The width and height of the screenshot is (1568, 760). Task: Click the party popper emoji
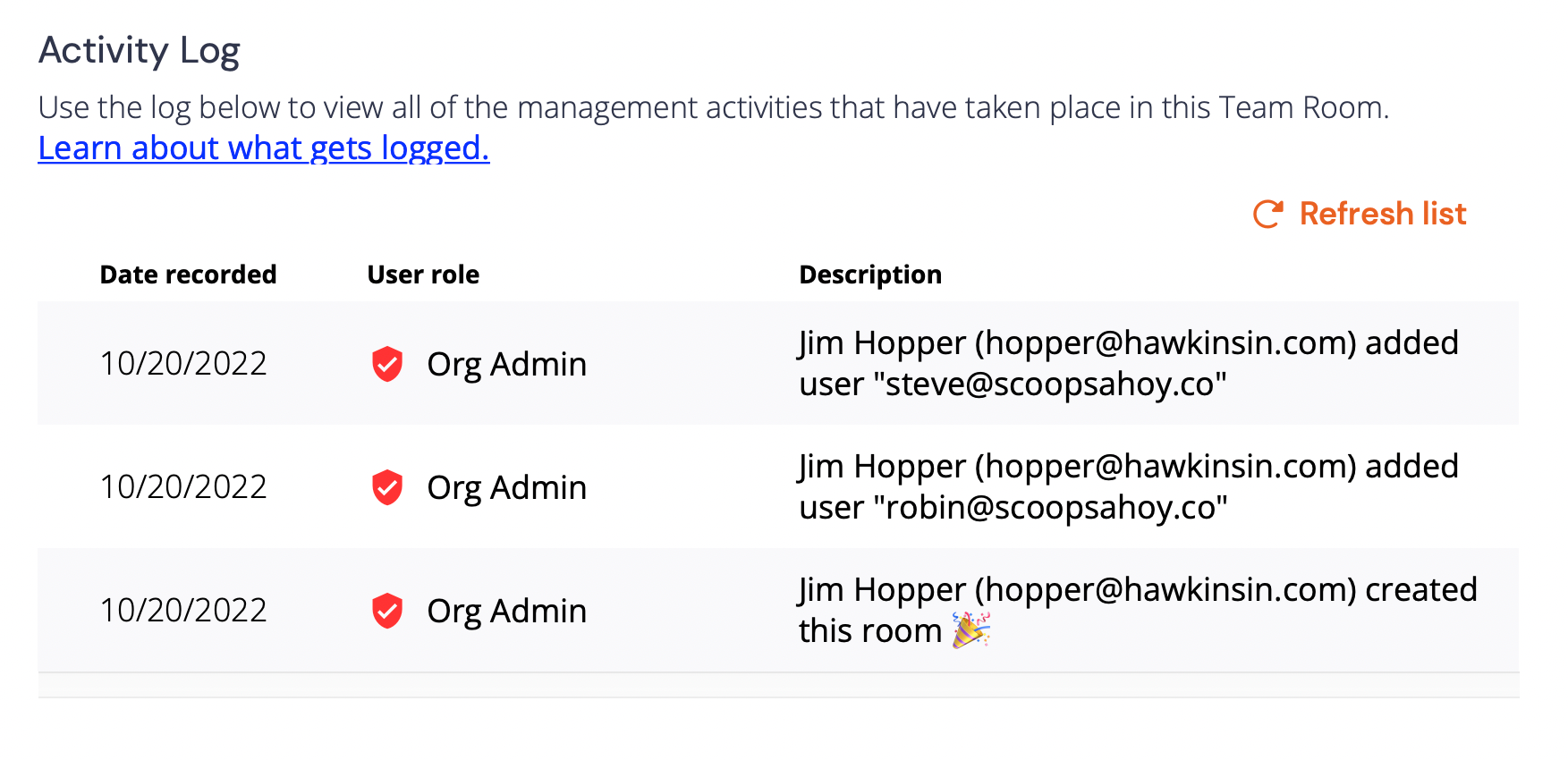click(970, 629)
